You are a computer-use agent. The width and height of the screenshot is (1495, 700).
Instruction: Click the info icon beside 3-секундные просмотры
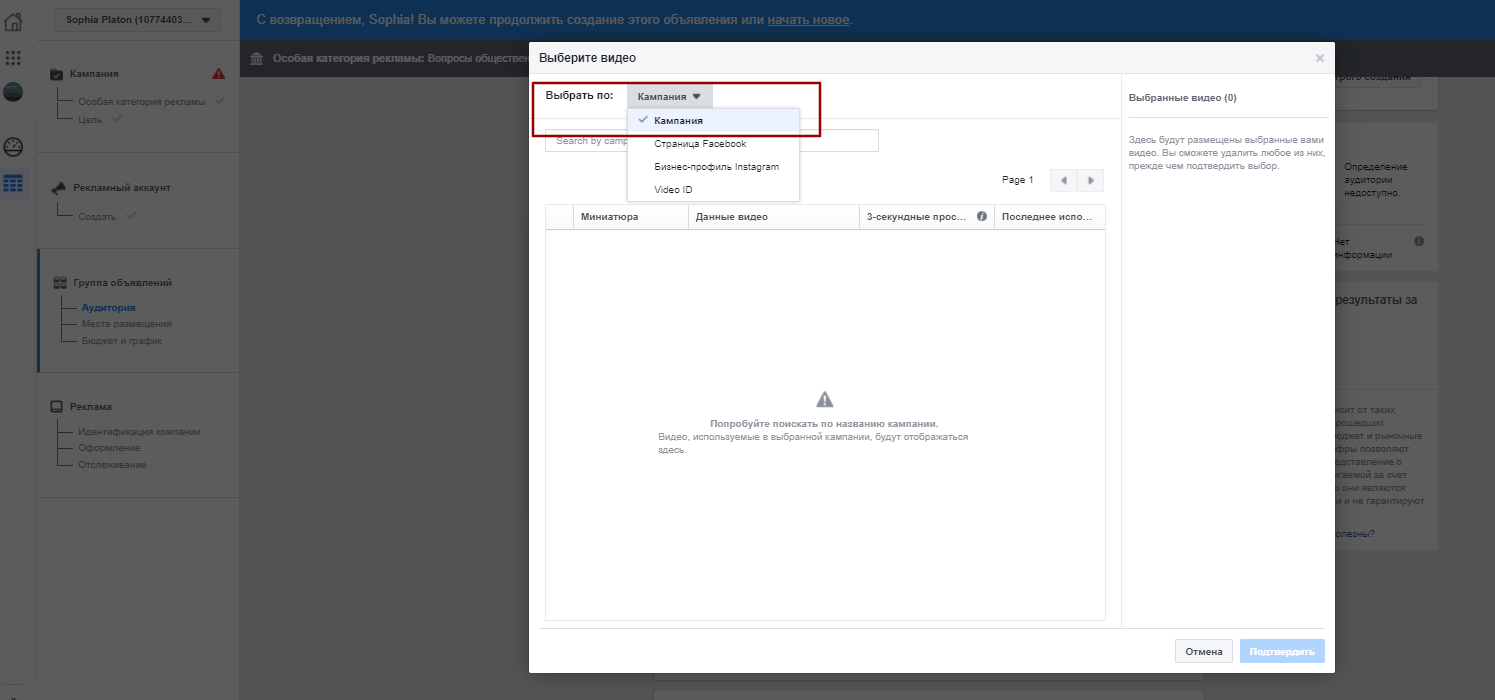coord(981,217)
